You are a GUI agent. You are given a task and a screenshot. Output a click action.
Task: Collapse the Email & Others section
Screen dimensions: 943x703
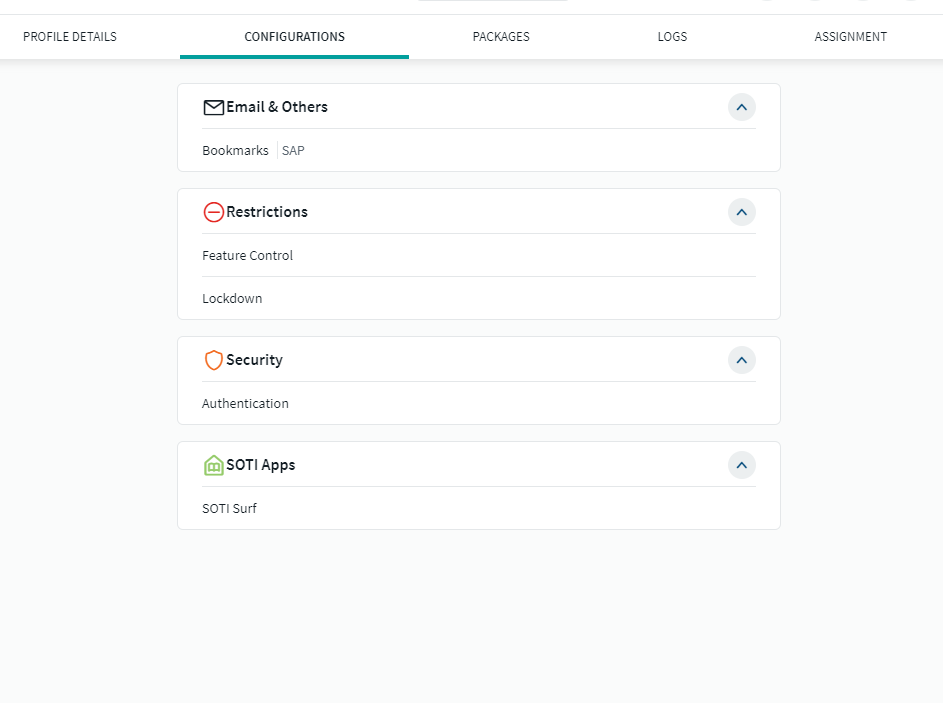[x=741, y=107]
